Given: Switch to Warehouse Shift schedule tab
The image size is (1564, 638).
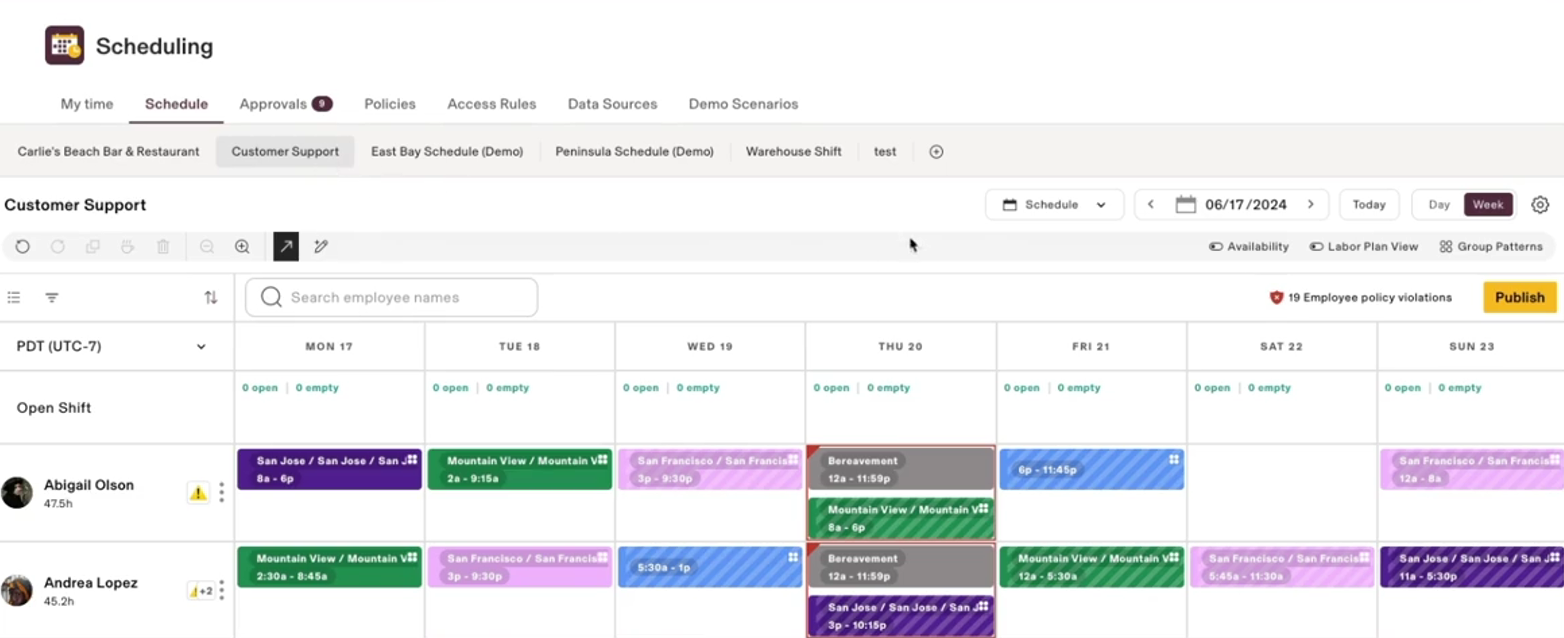Looking at the screenshot, I should pyautogui.click(x=793, y=152).
